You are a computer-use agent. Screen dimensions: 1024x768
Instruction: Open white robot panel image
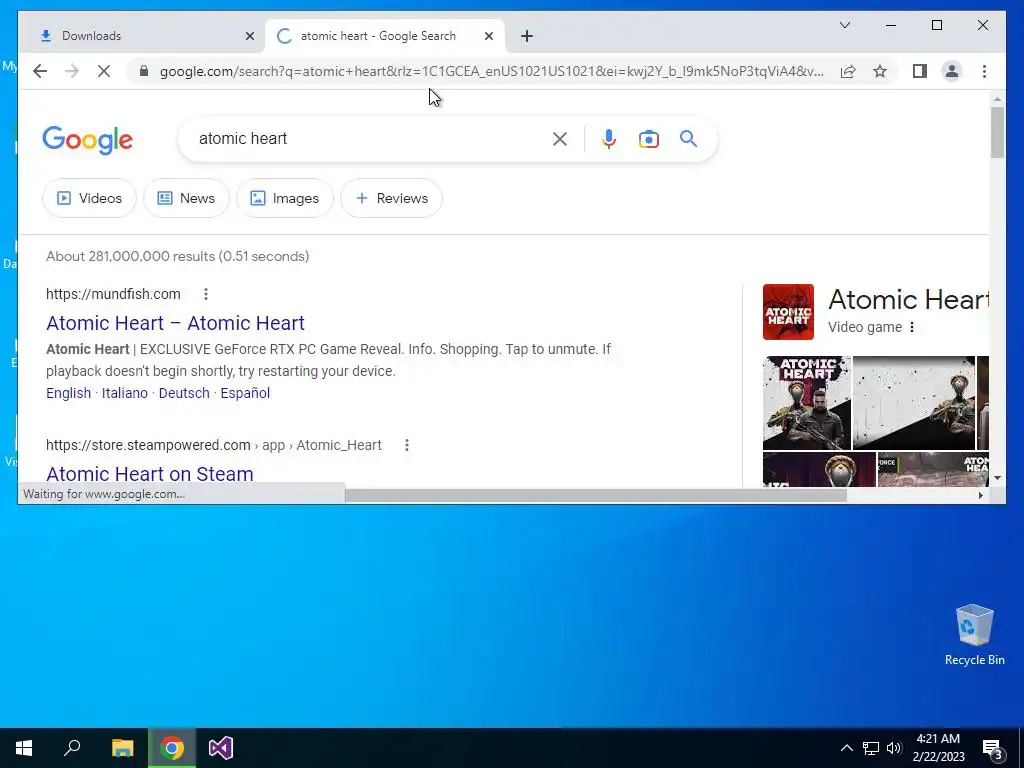point(914,403)
